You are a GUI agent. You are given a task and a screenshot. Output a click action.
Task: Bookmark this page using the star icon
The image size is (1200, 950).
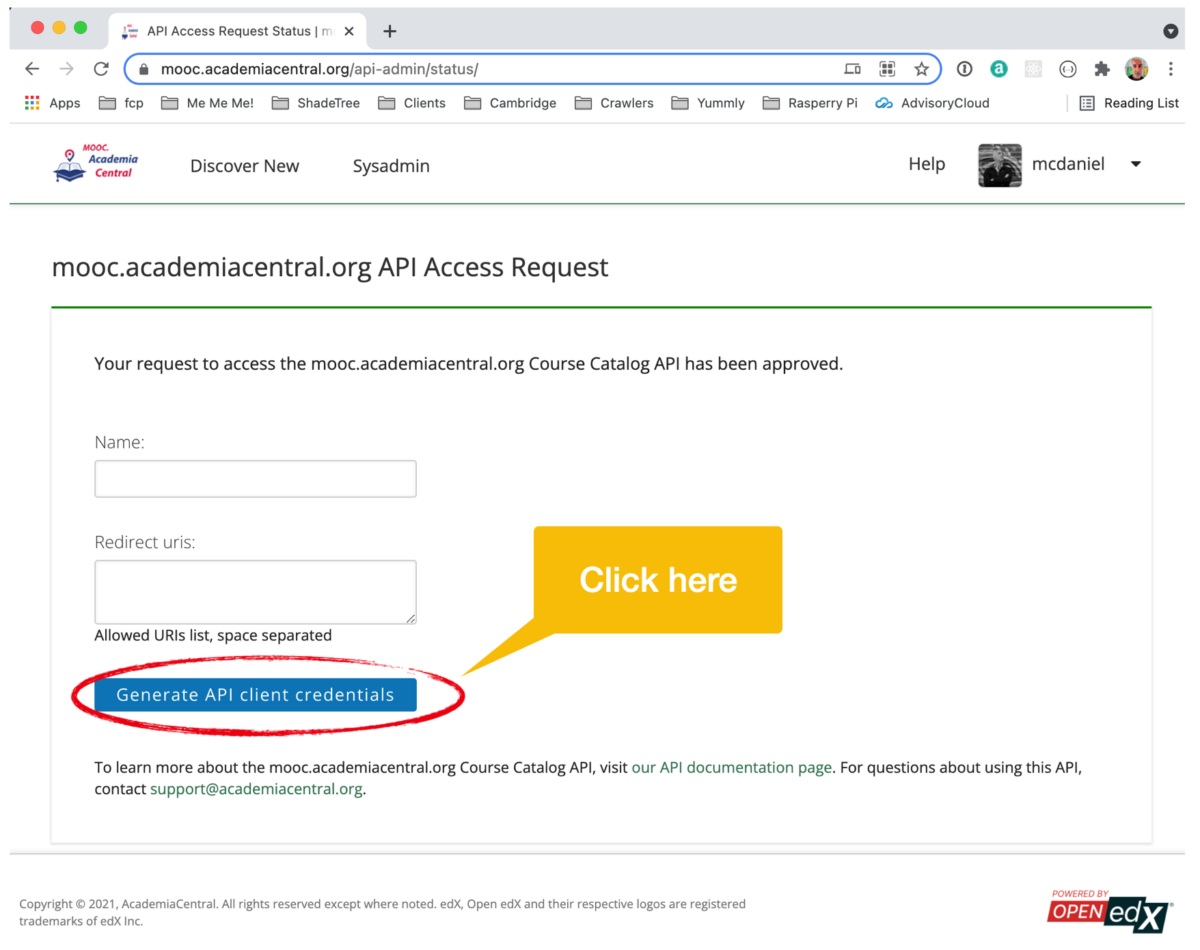click(921, 68)
